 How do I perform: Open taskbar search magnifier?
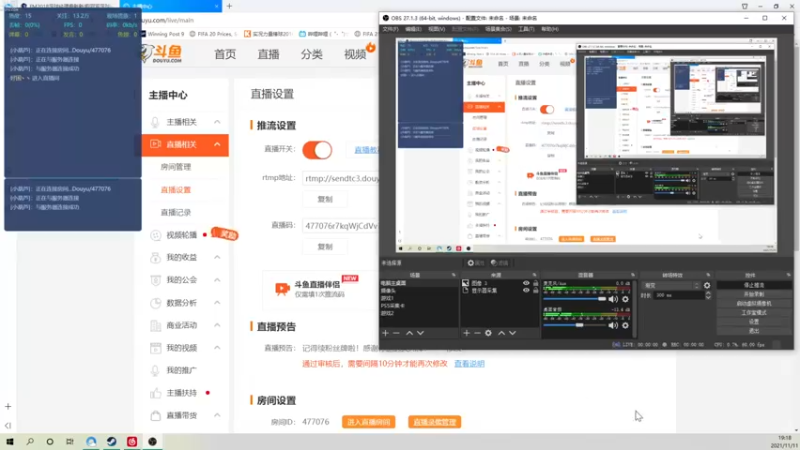pyautogui.click(x=30, y=441)
